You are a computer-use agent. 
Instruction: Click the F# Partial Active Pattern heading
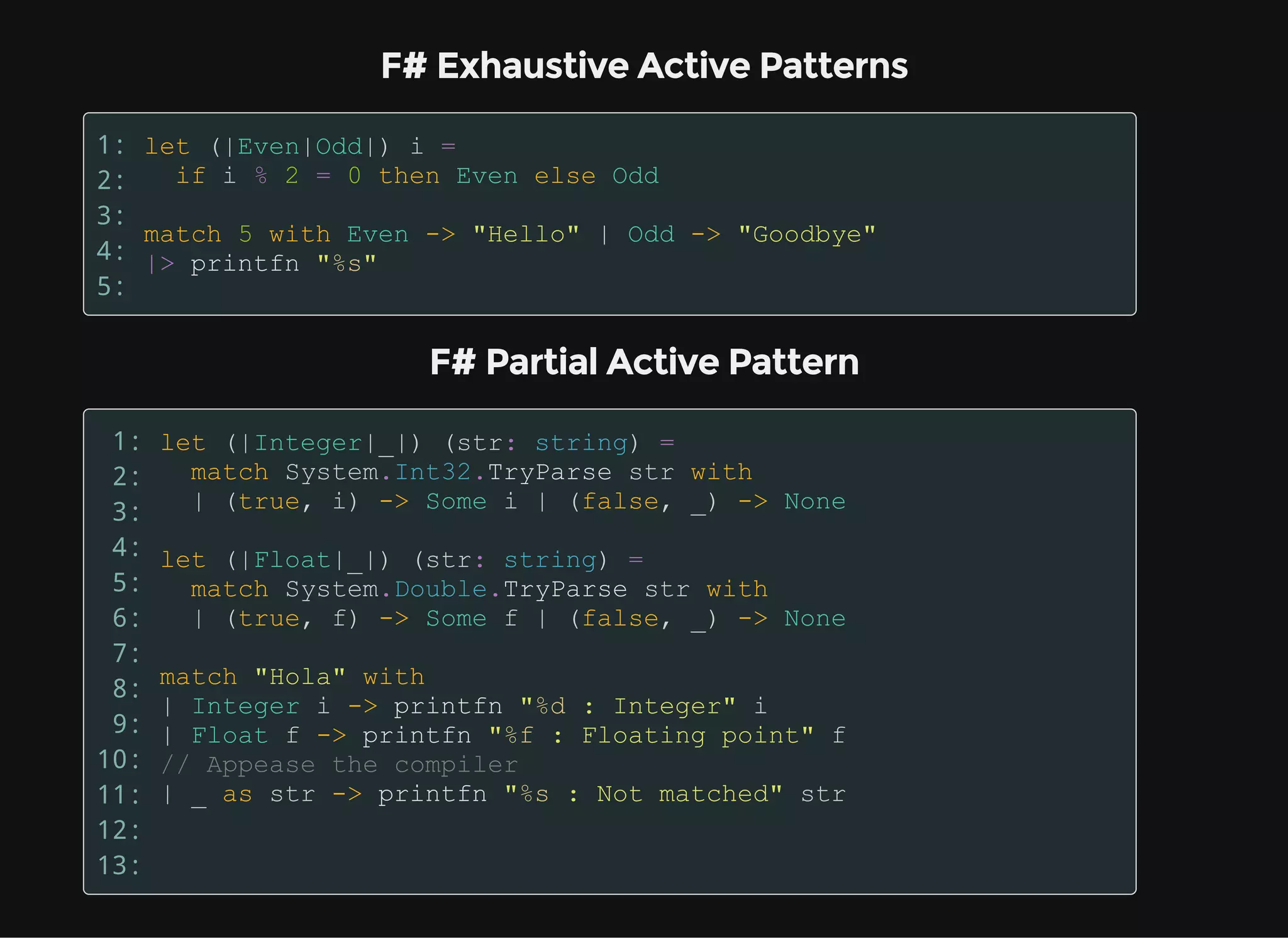(644, 362)
